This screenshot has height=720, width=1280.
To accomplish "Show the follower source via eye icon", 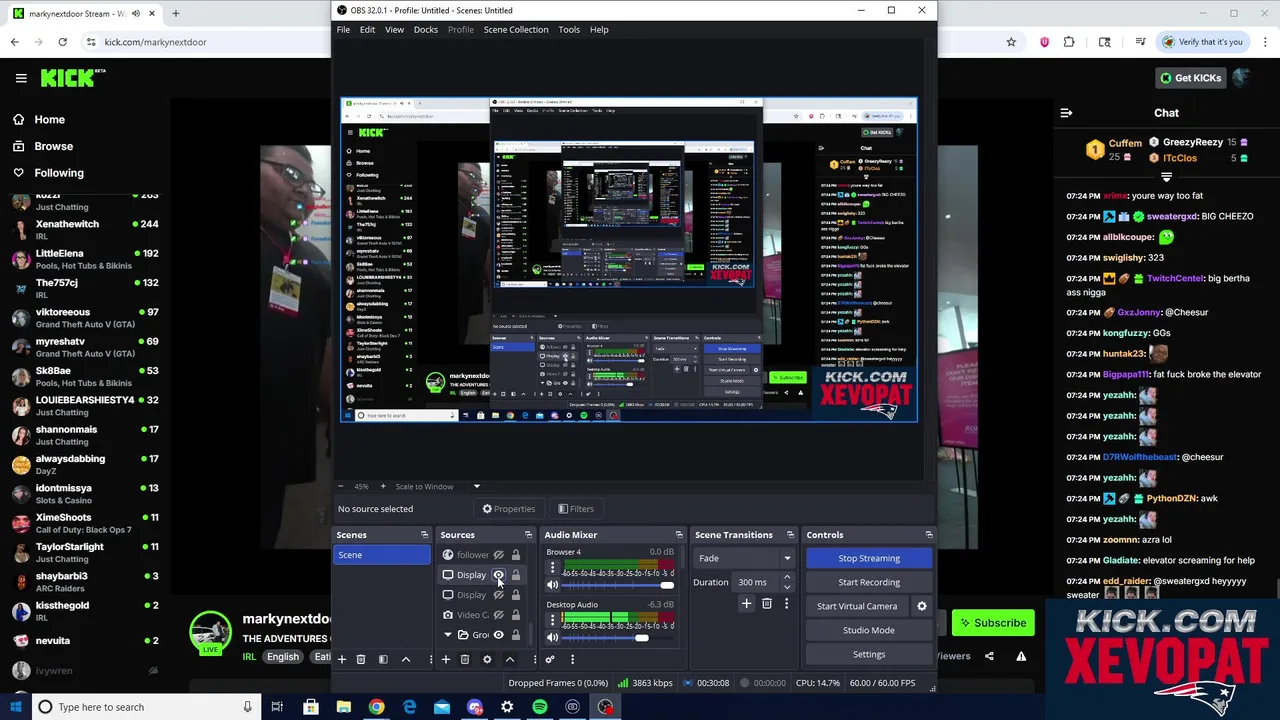I will [498, 555].
